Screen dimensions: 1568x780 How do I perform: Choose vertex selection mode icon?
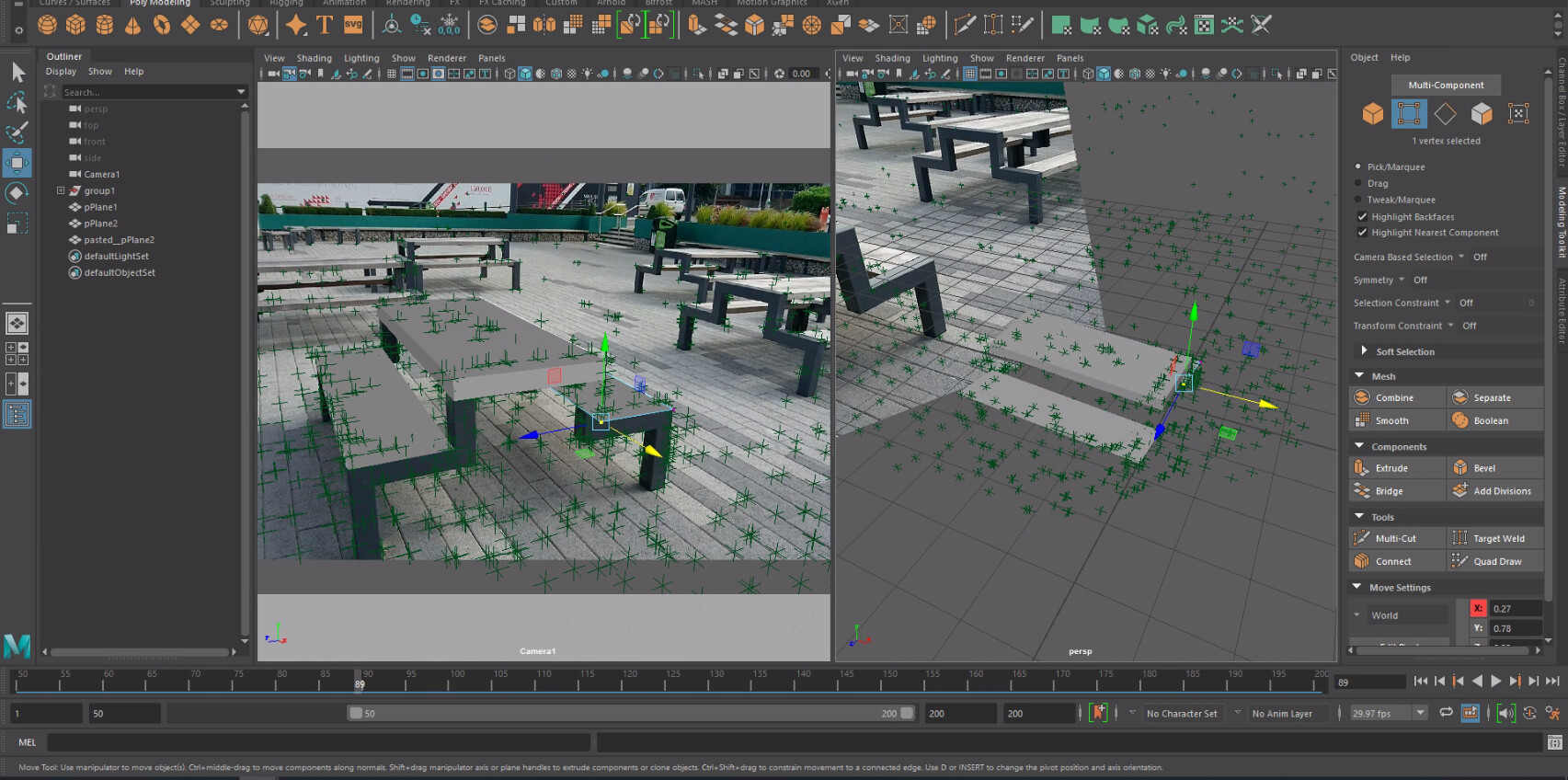1408,113
